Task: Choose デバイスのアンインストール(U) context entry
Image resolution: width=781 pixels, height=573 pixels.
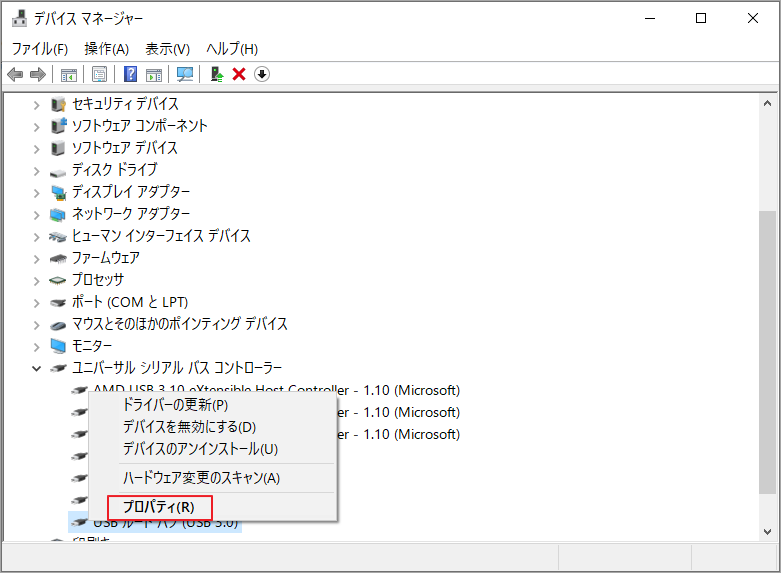Action: pos(200,449)
